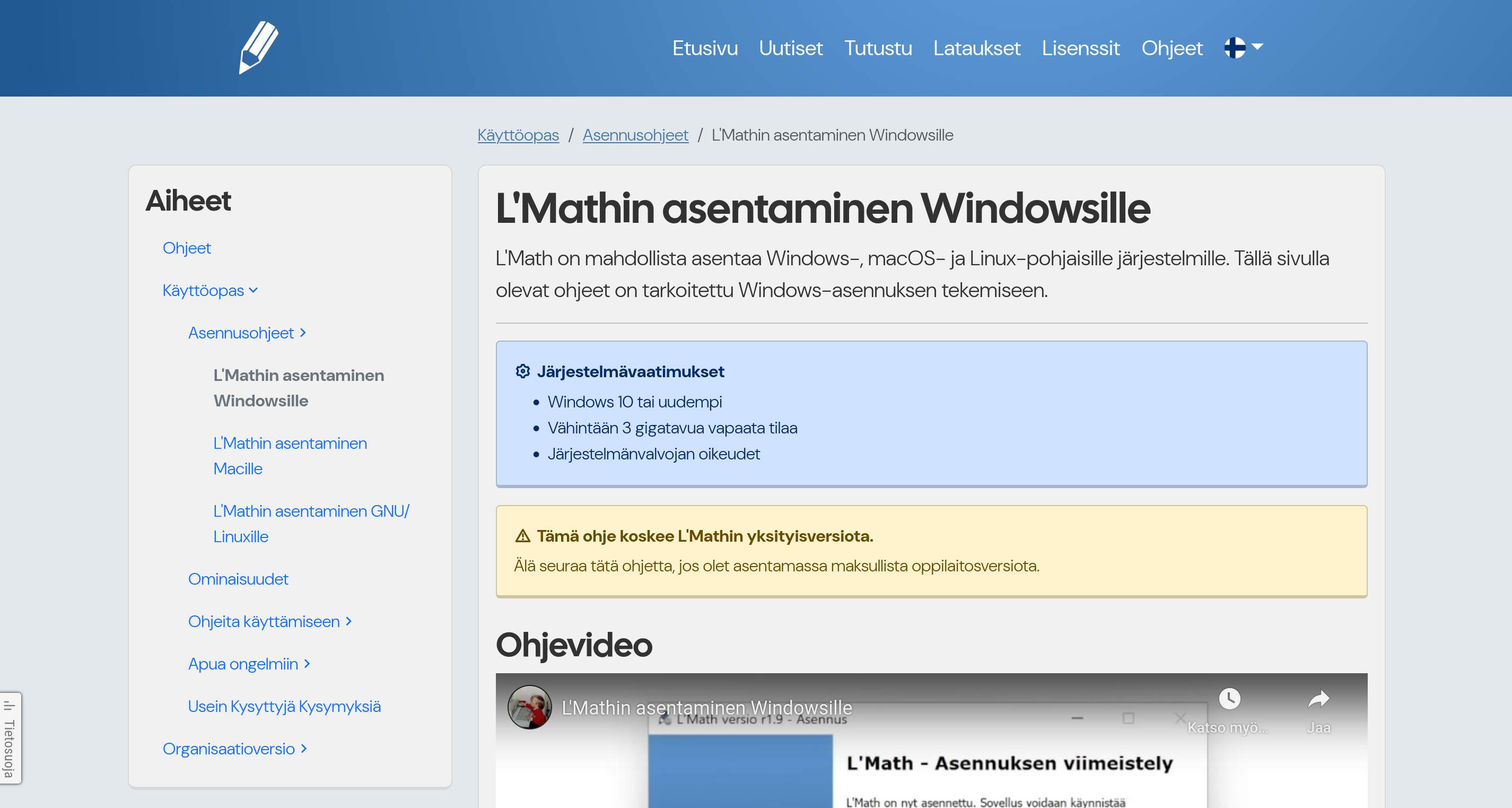This screenshot has width=1512, height=808.
Task: Select Ohjeet in the top navigation
Action: tap(1172, 48)
